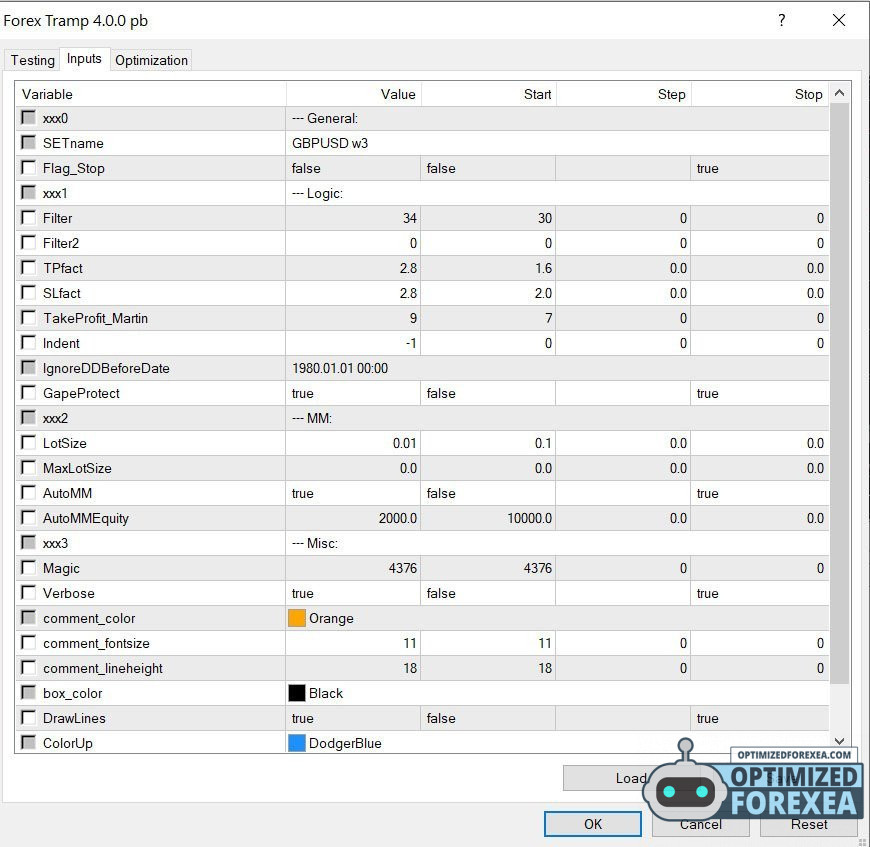Viewport: 870px width, 847px height.
Task: Tick the Flag_Stop checkbox
Action: click(x=28, y=168)
